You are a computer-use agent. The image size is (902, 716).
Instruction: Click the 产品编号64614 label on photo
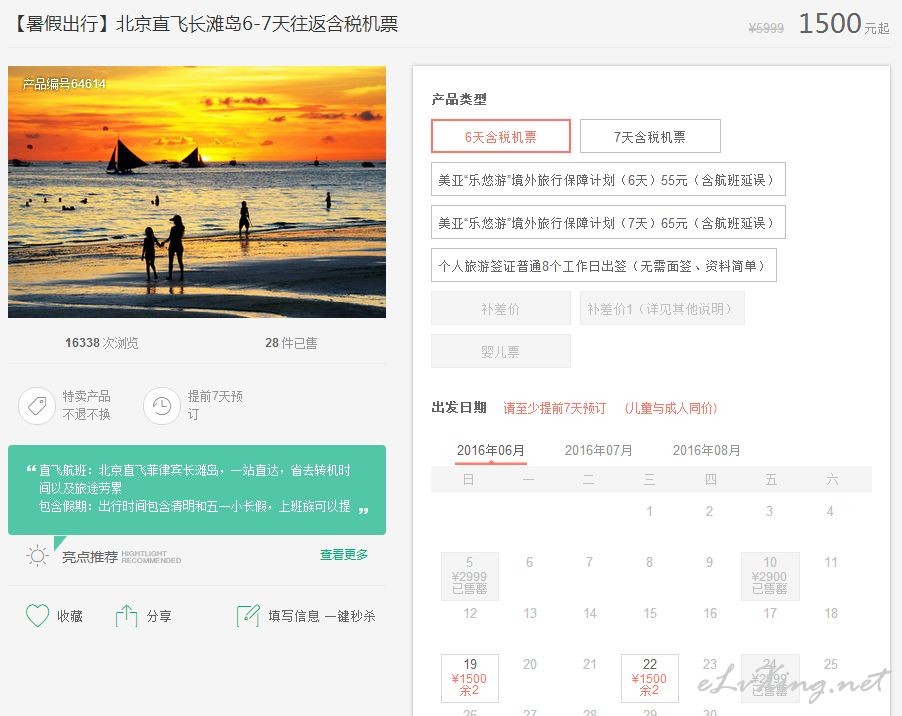(64, 84)
